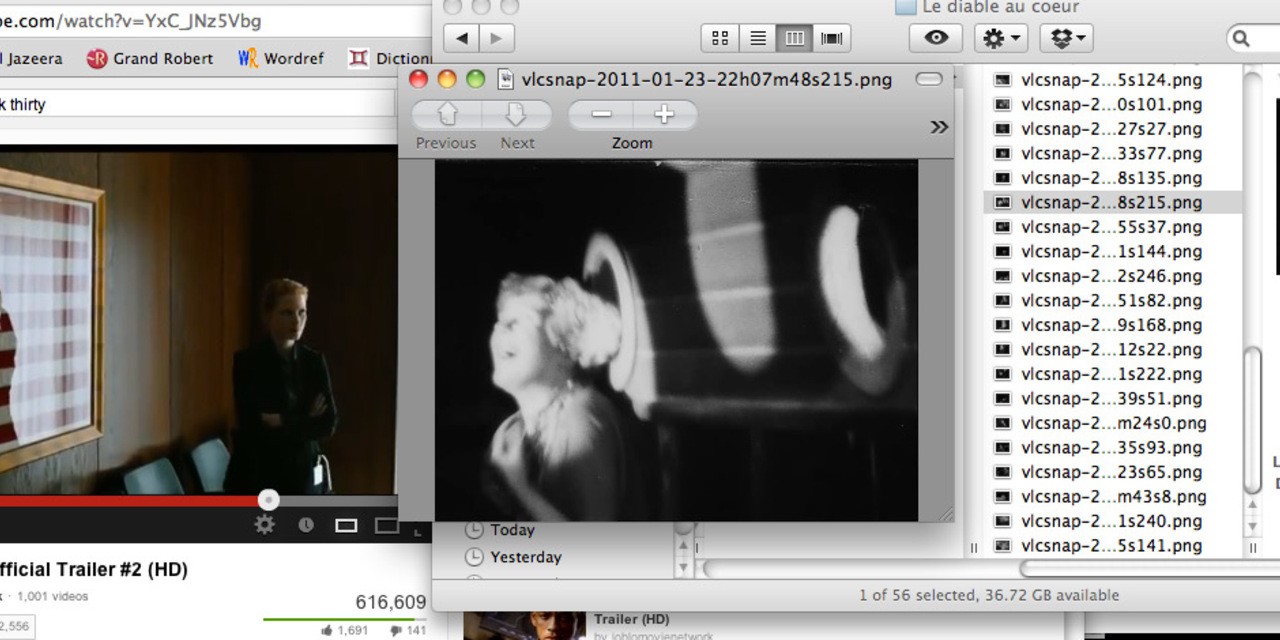Click the Finder file list scrollbar thumb
1280x640 pixels.
1253,420
